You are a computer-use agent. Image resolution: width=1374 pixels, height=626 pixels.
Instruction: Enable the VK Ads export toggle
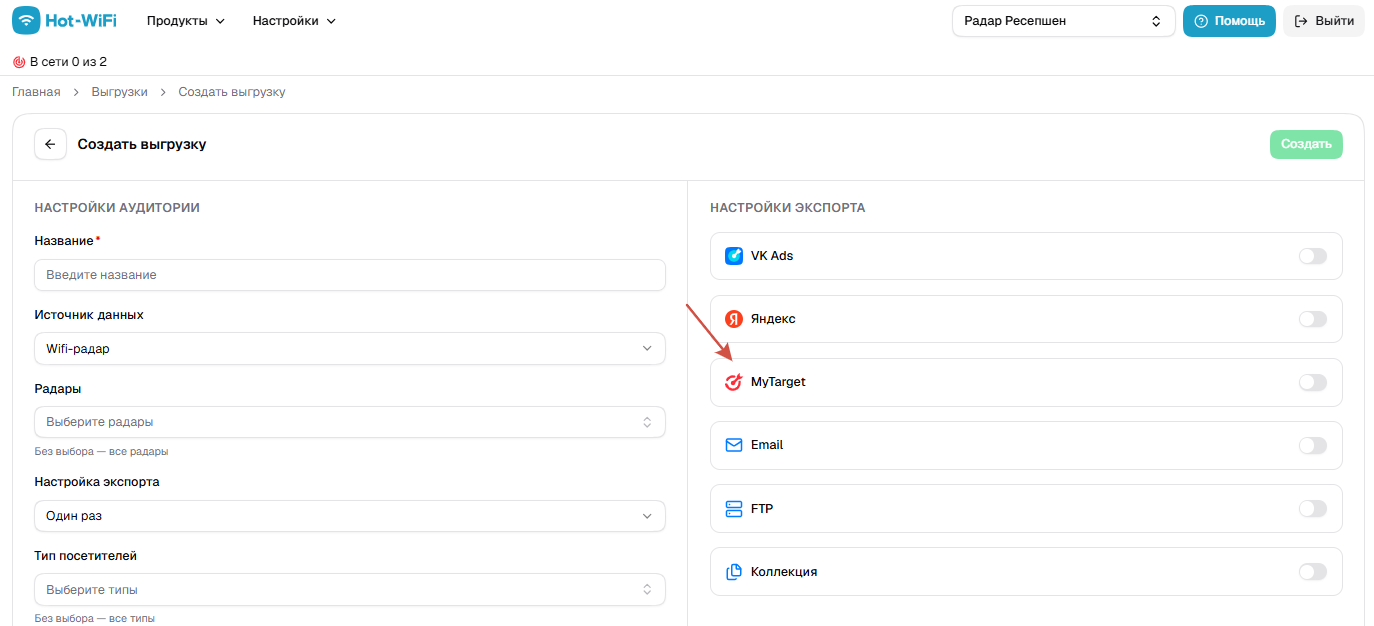[x=1313, y=256]
